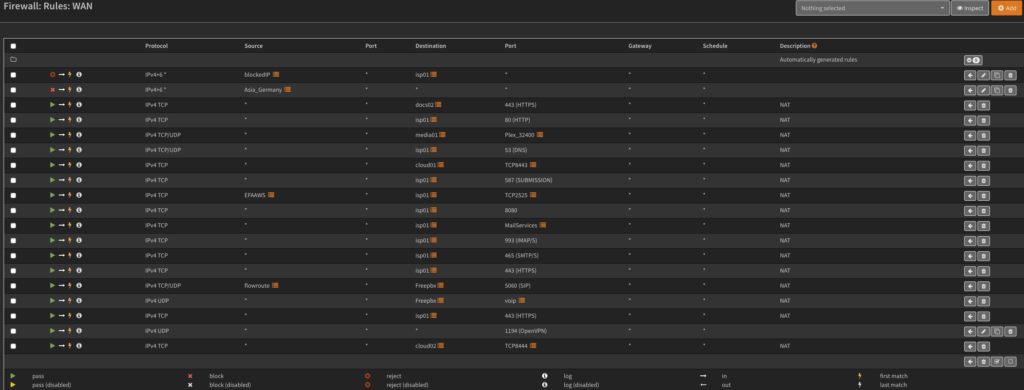Edit the blockedIP reject rule with the pencil icon
The image size is (1024, 390).
(x=984, y=75)
